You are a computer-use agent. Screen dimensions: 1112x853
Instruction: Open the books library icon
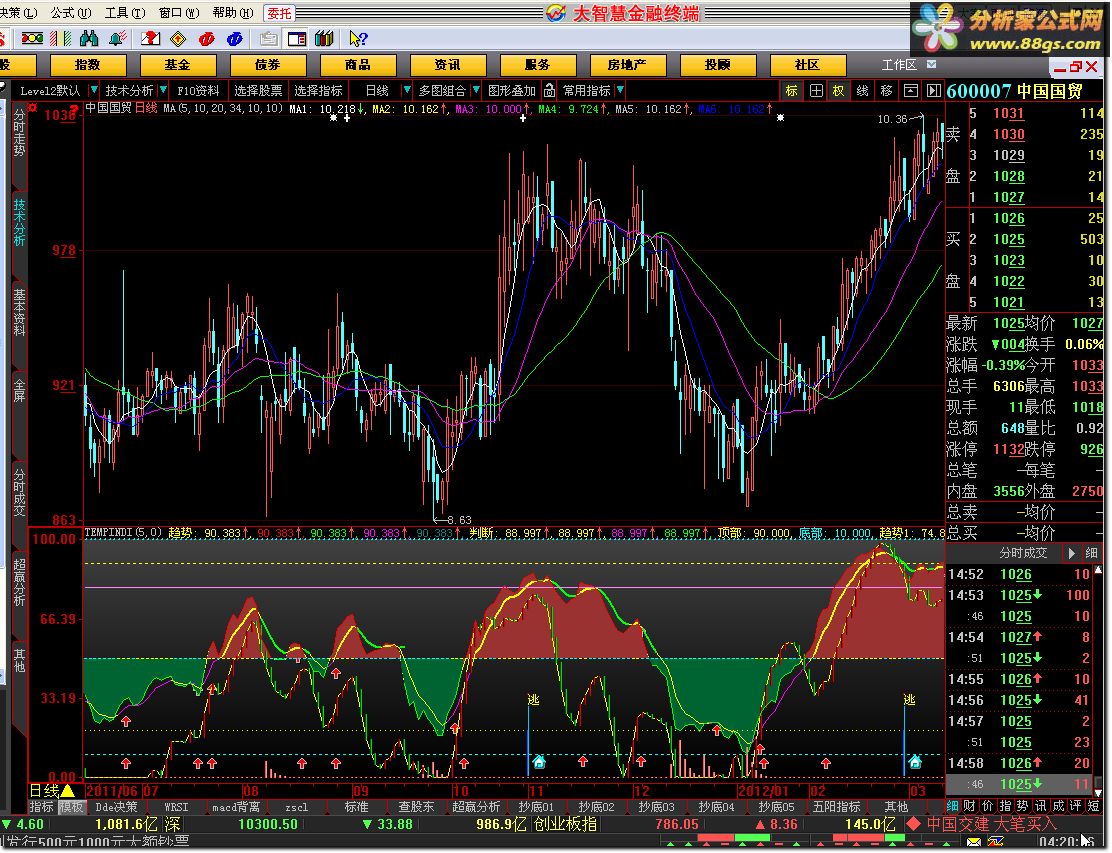[325, 39]
